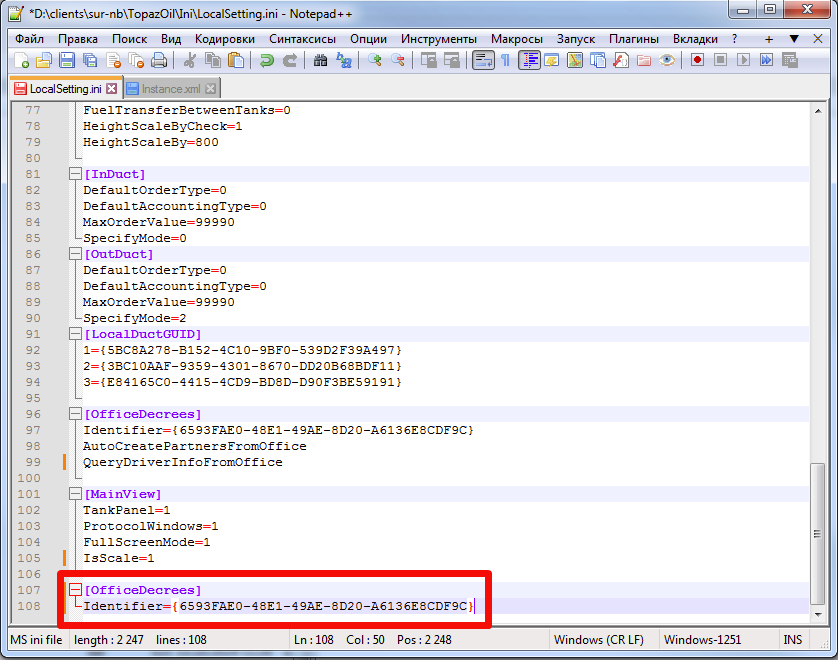The image size is (838, 660).
Task: Toggle show all characters pilcrow icon
Action: pos(505,60)
